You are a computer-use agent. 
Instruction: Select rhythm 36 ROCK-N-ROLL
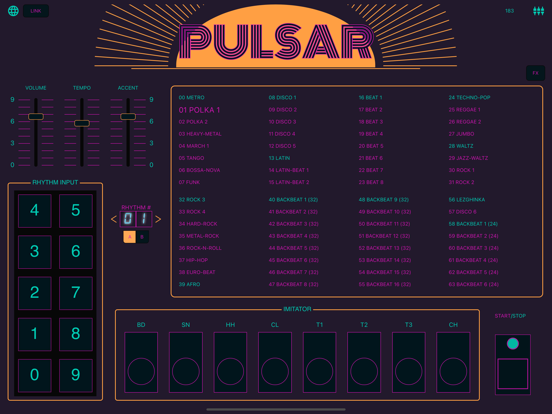point(200,248)
